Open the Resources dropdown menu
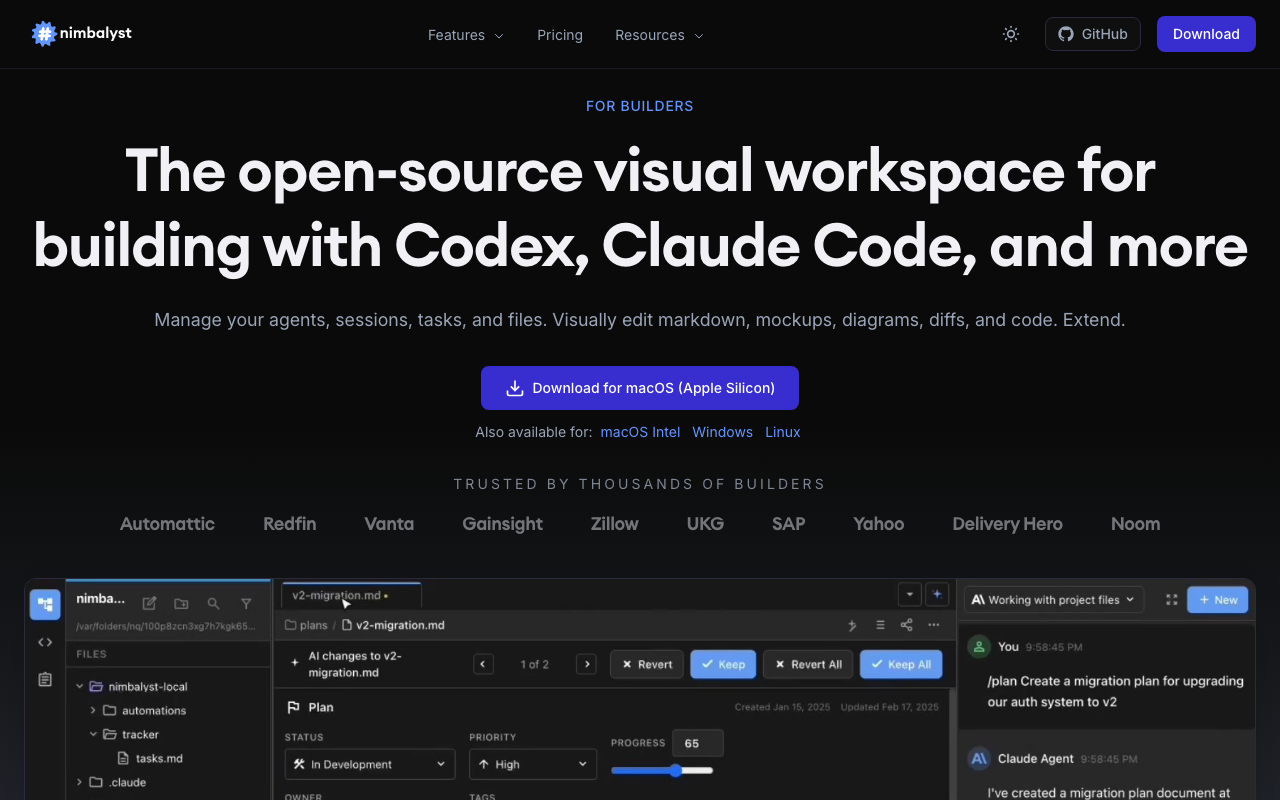This screenshot has height=800, width=1280. point(659,35)
